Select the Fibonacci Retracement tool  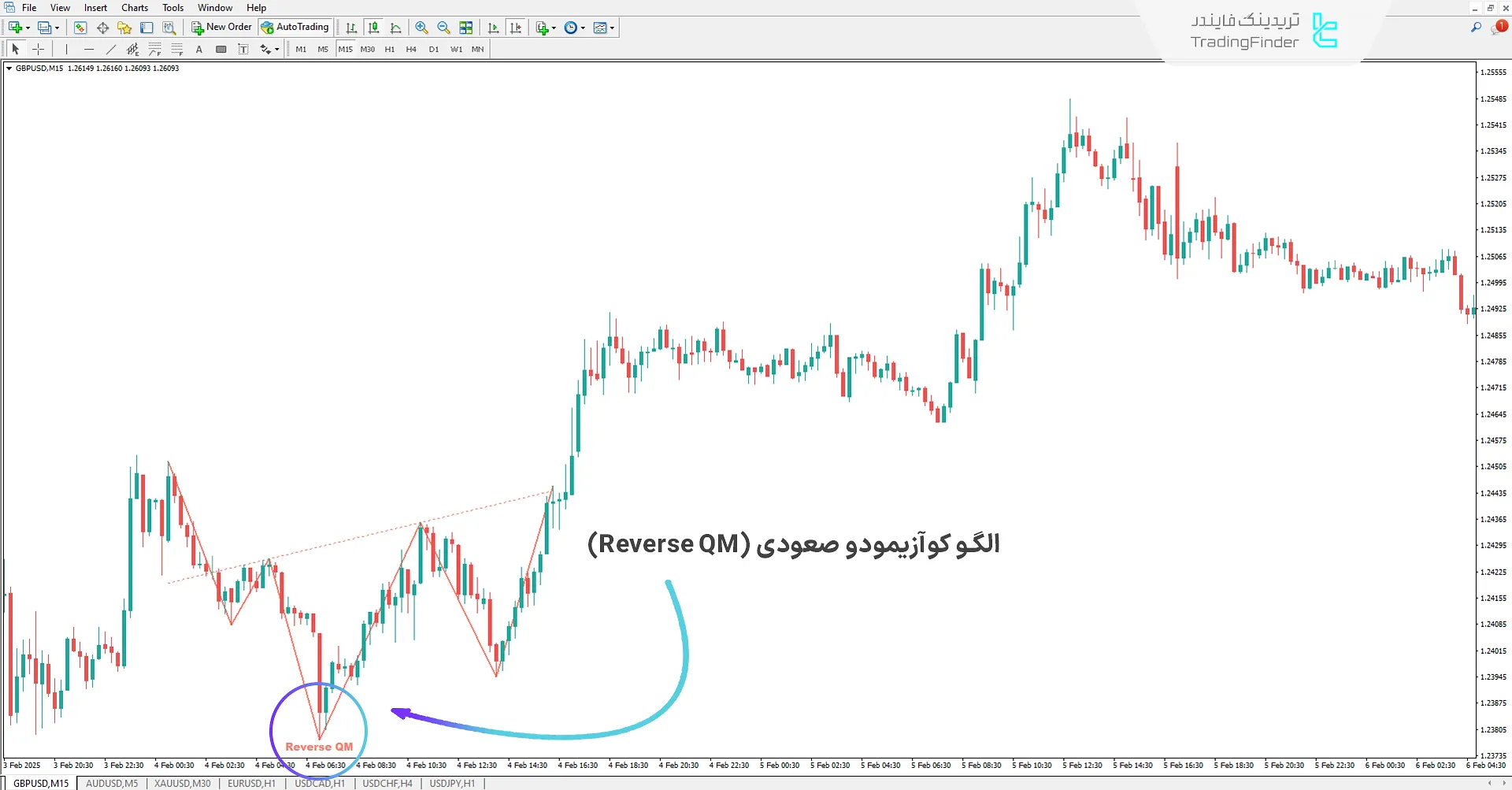click(x=155, y=48)
